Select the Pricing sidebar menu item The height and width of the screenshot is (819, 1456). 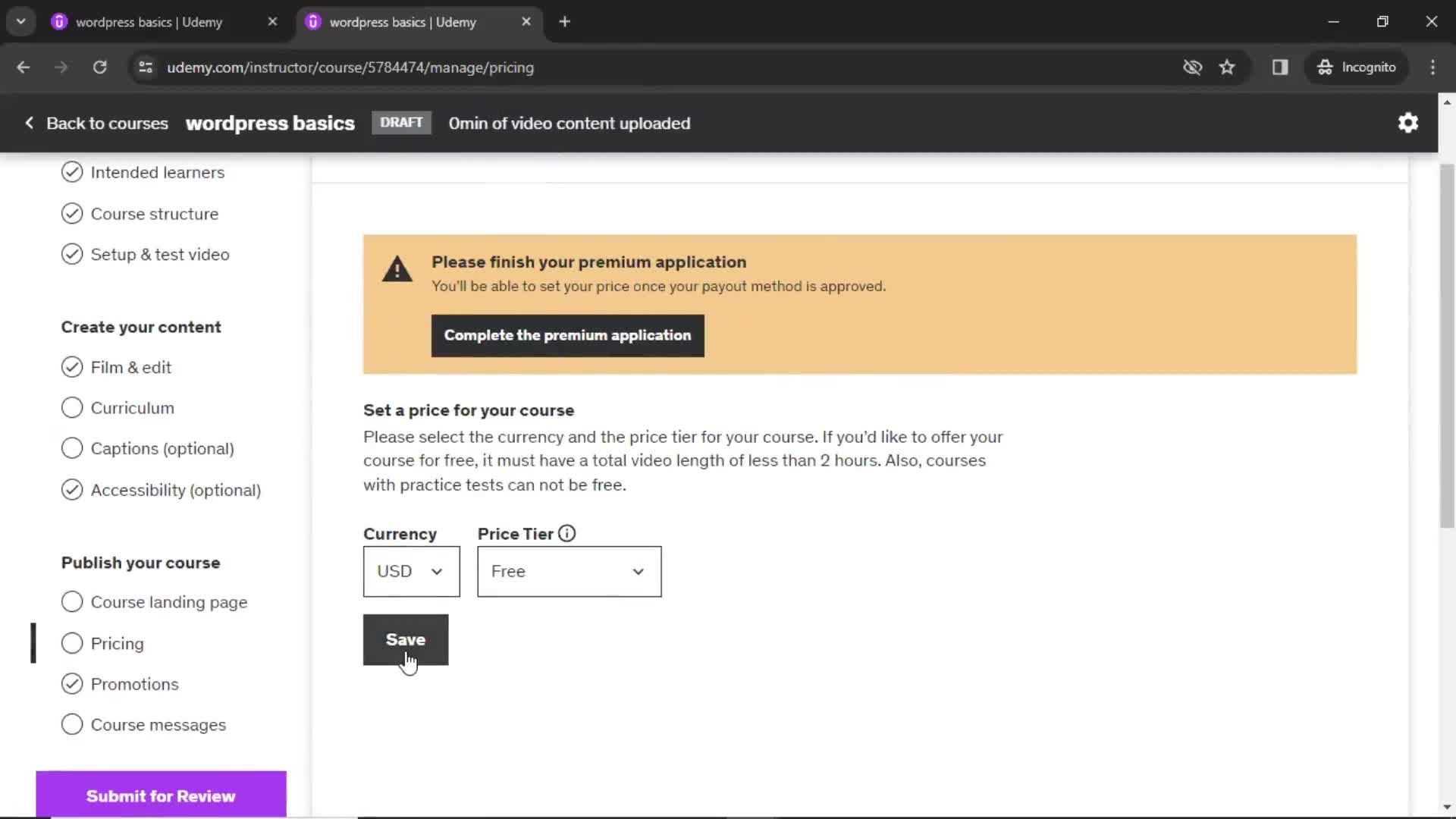[x=117, y=643]
